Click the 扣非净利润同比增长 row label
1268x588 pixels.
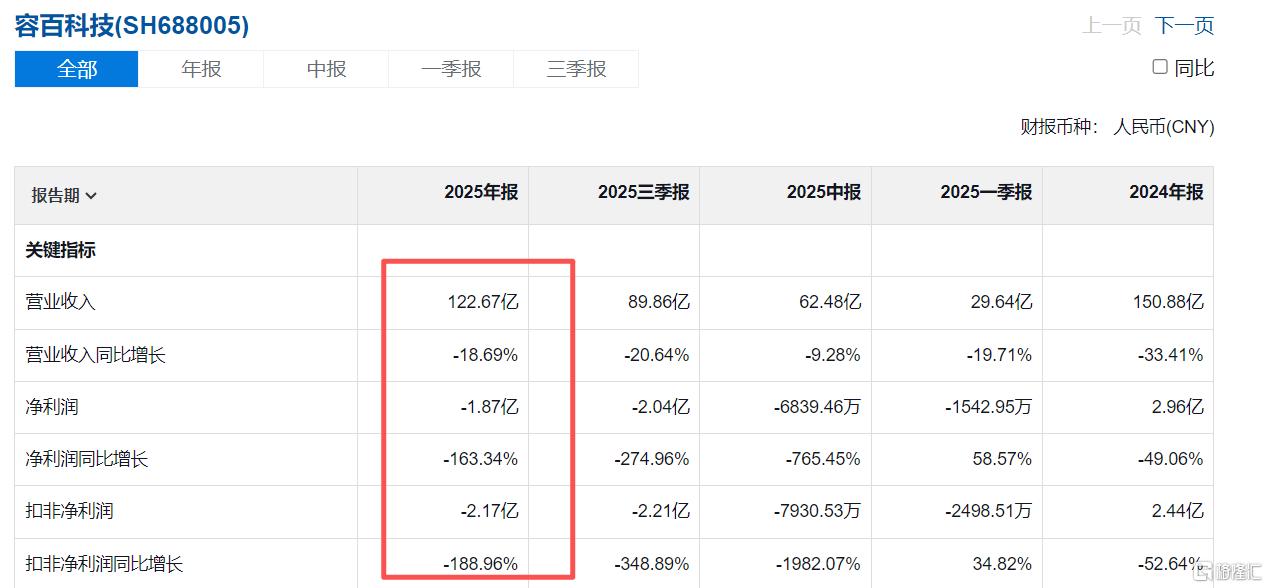click(105, 564)
